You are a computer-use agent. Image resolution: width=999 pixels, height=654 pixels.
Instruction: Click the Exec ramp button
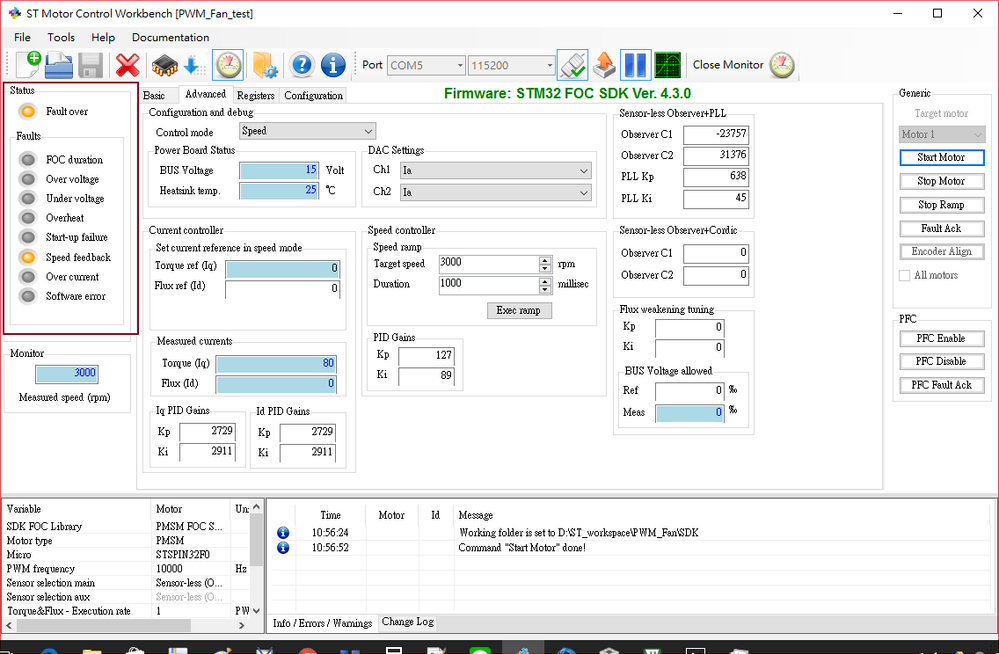pos(519,310)
